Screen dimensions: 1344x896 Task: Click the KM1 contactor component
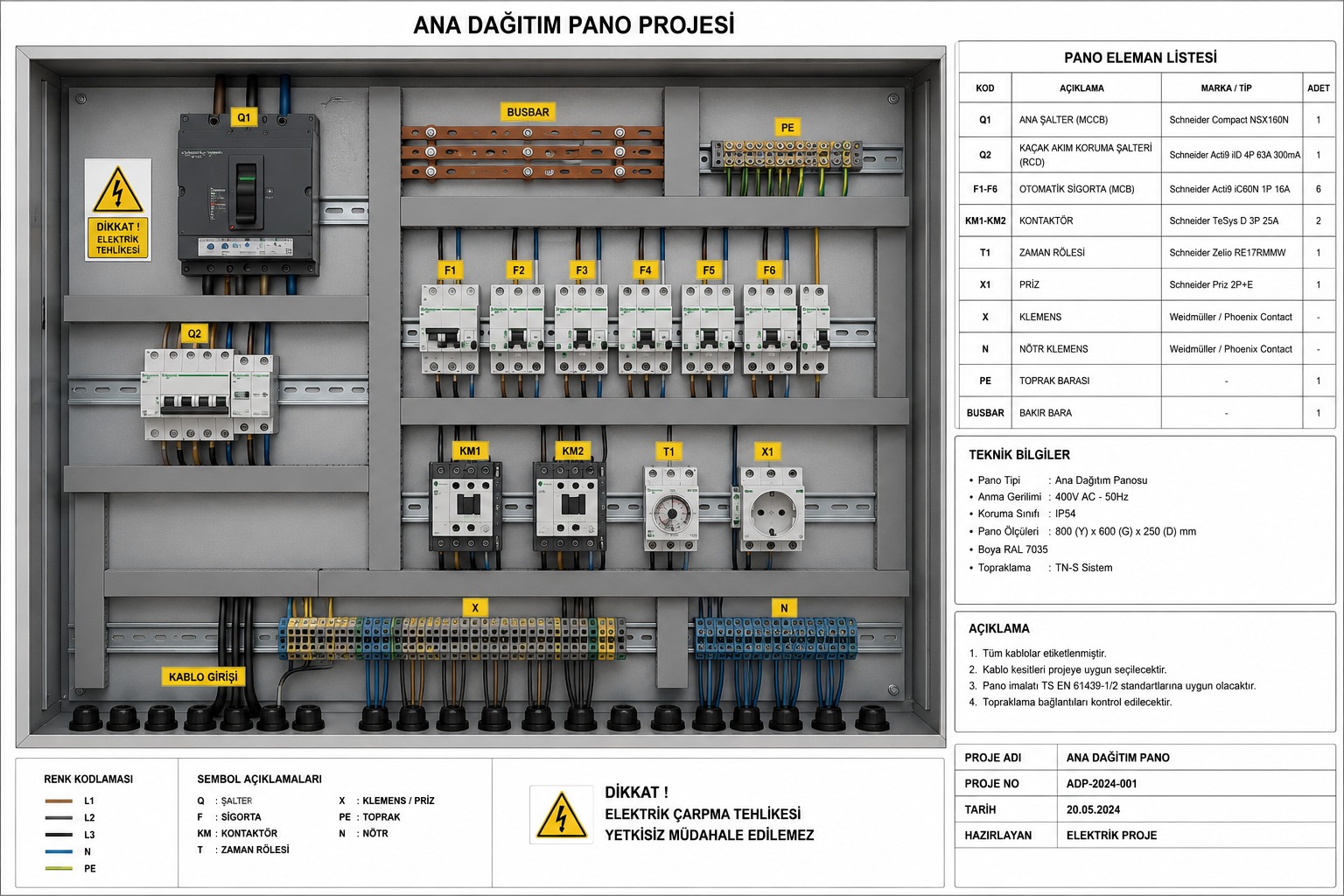point(465,507)
